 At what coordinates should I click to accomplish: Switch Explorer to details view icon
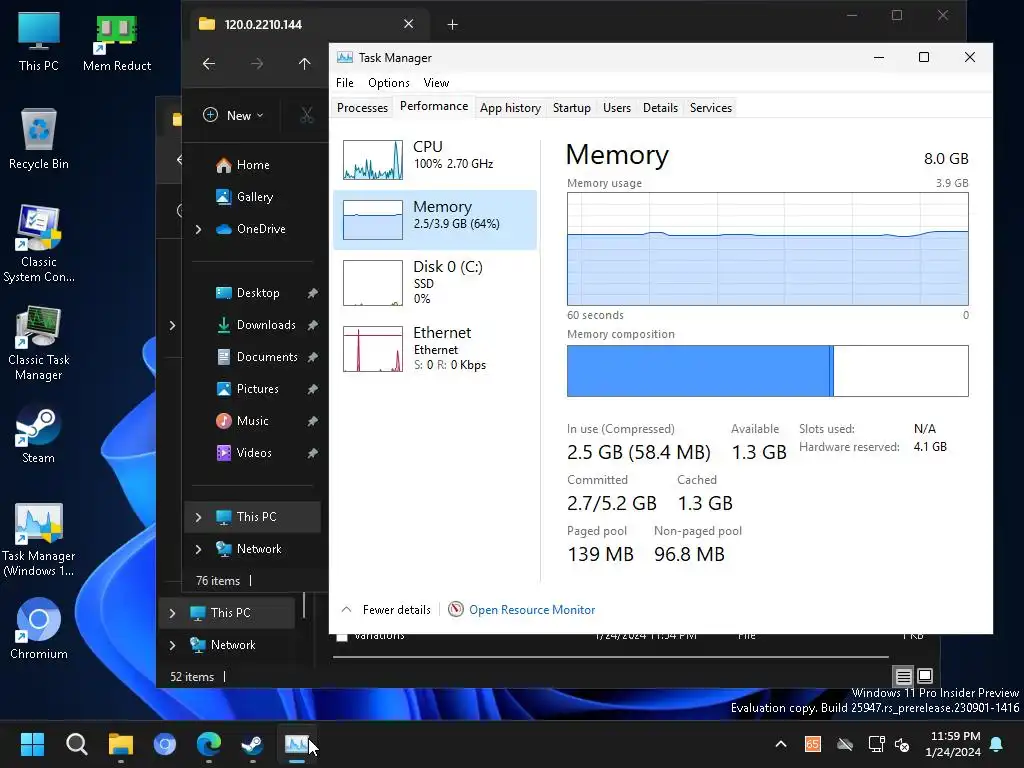pyautogui.click(x=903, y=676)
